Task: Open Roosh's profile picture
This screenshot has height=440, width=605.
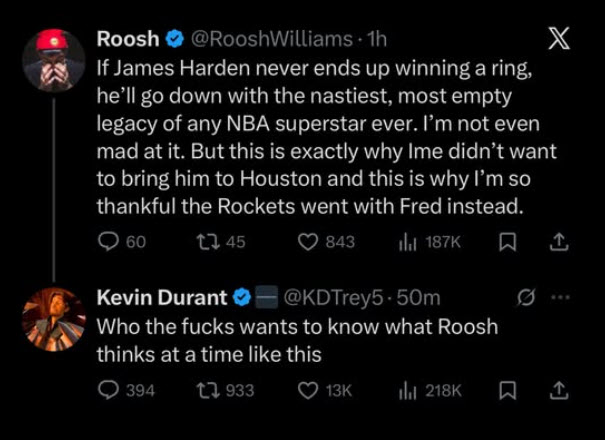Action: (54, 58)
